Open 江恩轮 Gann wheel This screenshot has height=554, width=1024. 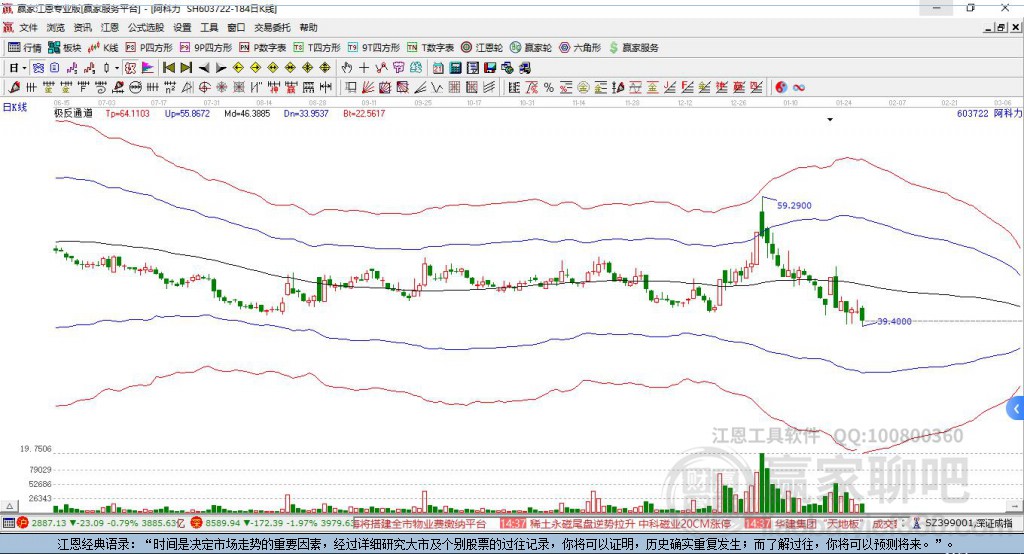point(482,48)
